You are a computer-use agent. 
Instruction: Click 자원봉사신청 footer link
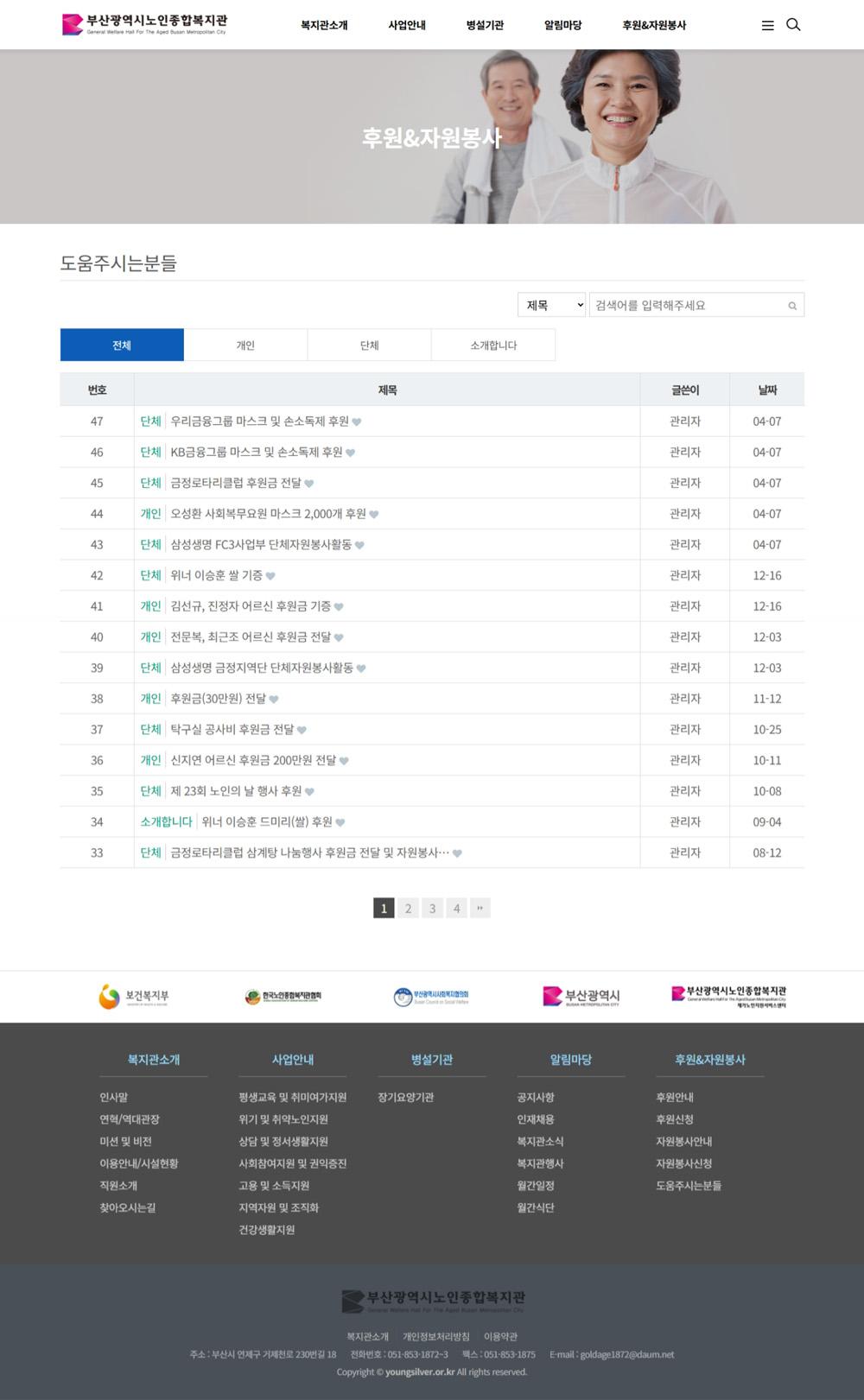pos(684,1164)
